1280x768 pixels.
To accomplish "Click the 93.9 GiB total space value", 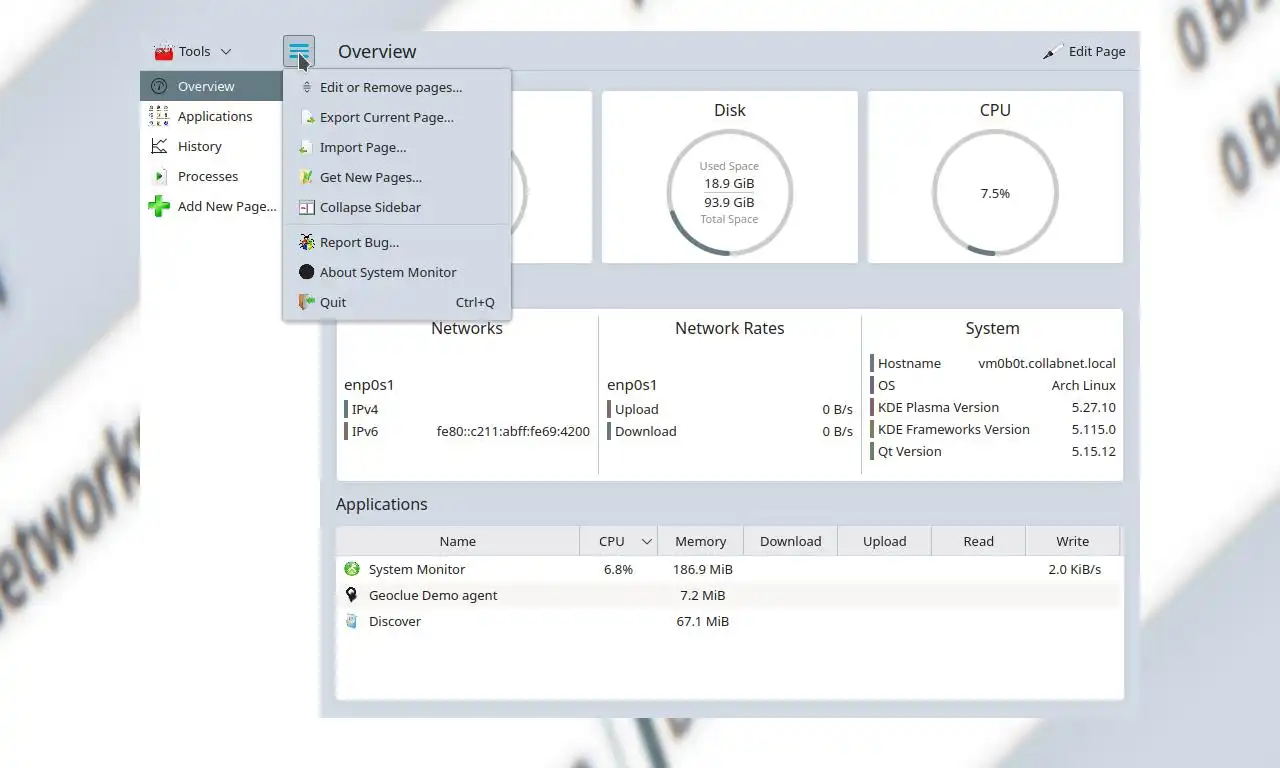I will tap(729, 202).
